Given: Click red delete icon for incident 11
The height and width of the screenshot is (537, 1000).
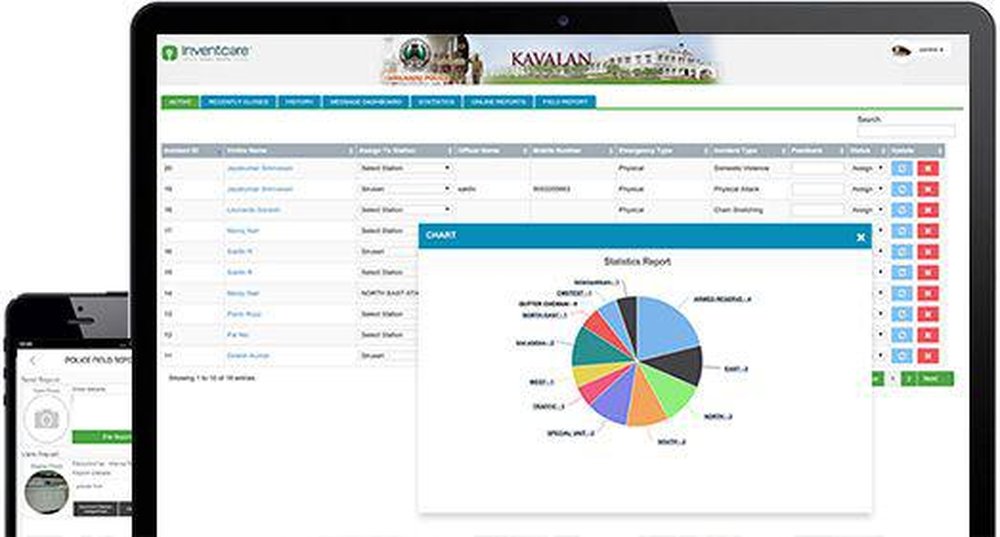Looking at the screenshot, I should click(927, 356).
